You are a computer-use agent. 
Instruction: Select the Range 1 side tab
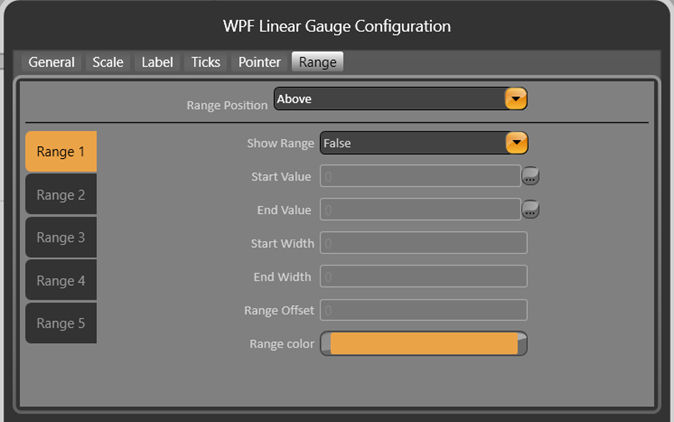point(61,152)
